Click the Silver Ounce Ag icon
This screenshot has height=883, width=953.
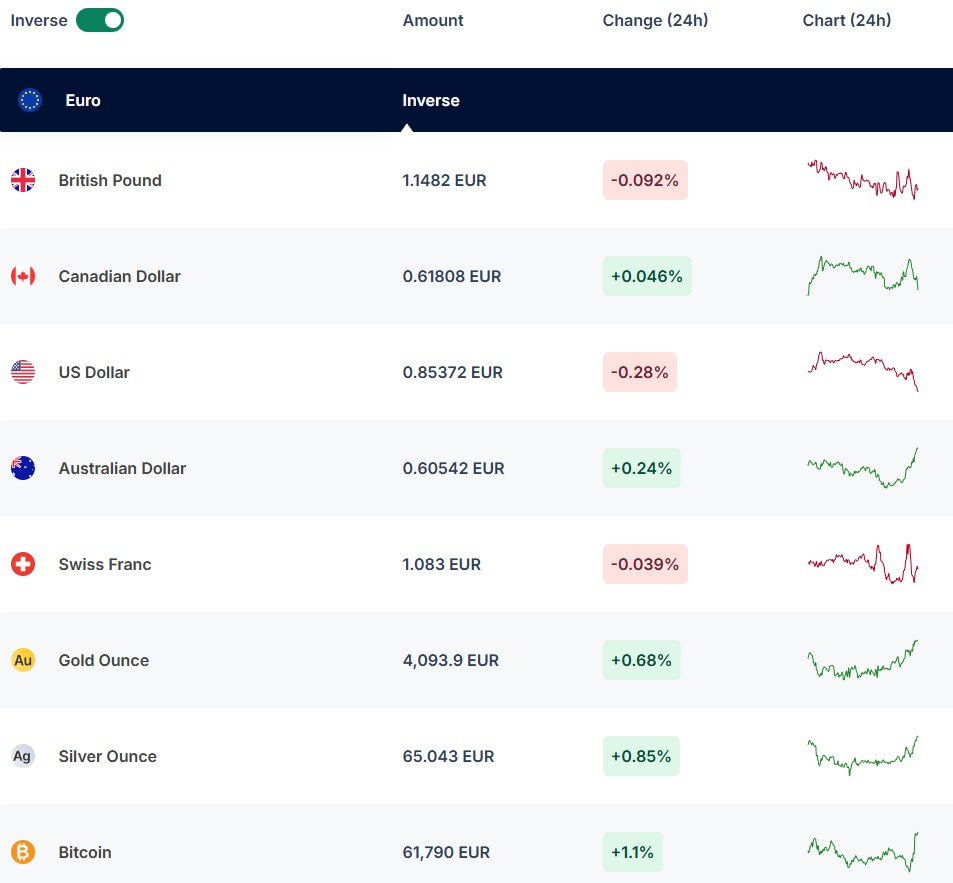(23, 756)
